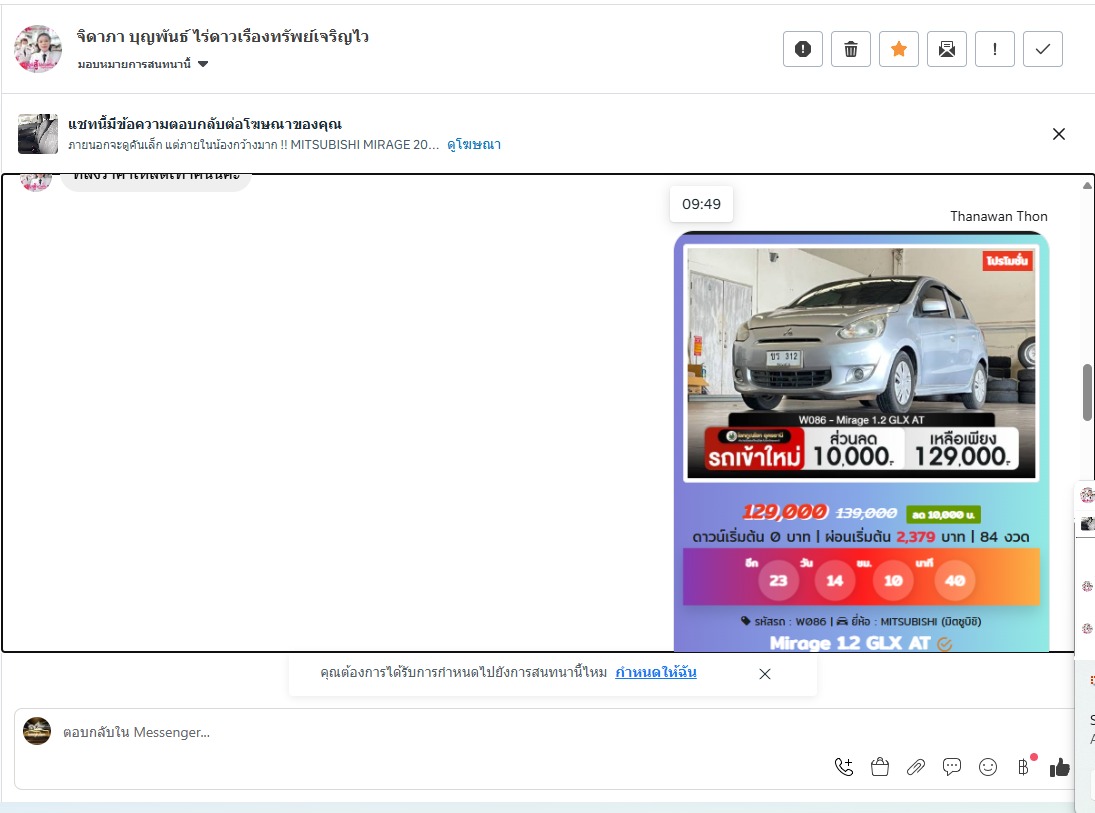Dismiss the ad reply banner
The height and width of the screenshot is (813, 1095).
[x=1059, y=134]
